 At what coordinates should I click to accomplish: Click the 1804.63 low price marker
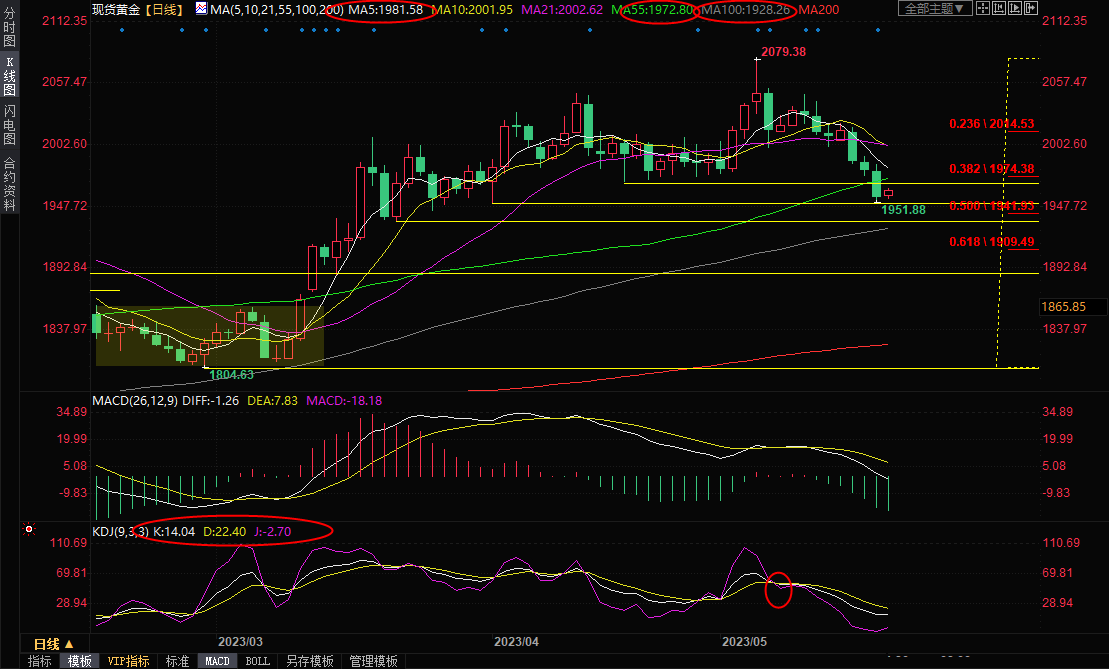coord(231,374)
